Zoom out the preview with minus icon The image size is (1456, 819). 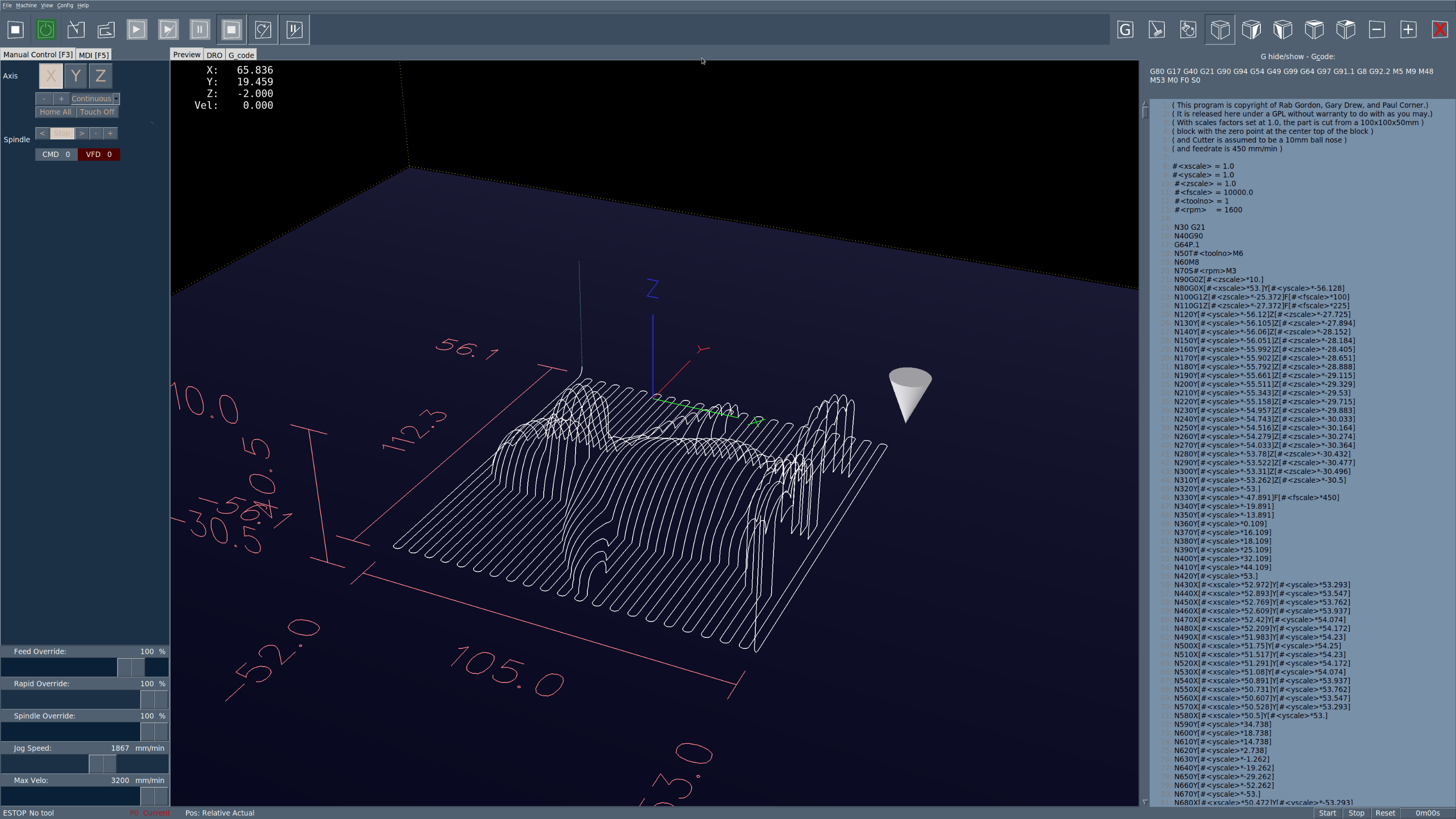[x=1377, y=30]
